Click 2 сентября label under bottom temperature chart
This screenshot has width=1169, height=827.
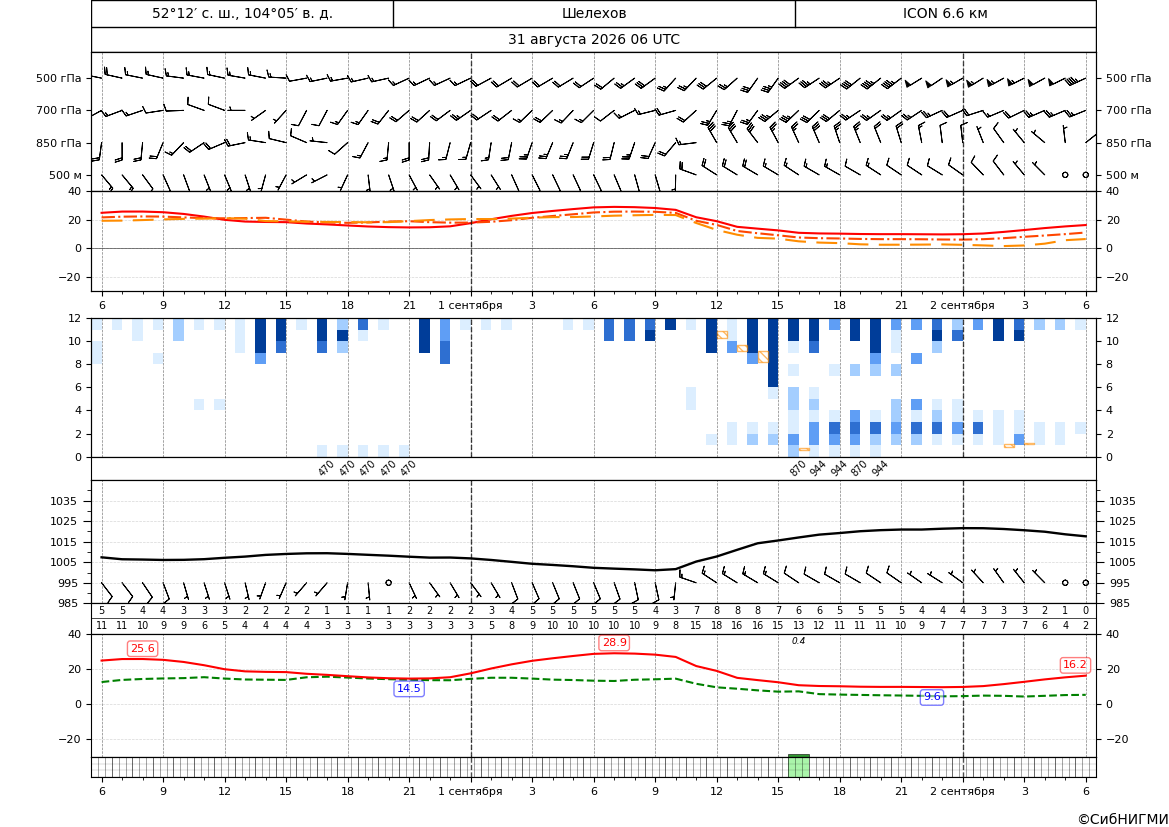962,791
